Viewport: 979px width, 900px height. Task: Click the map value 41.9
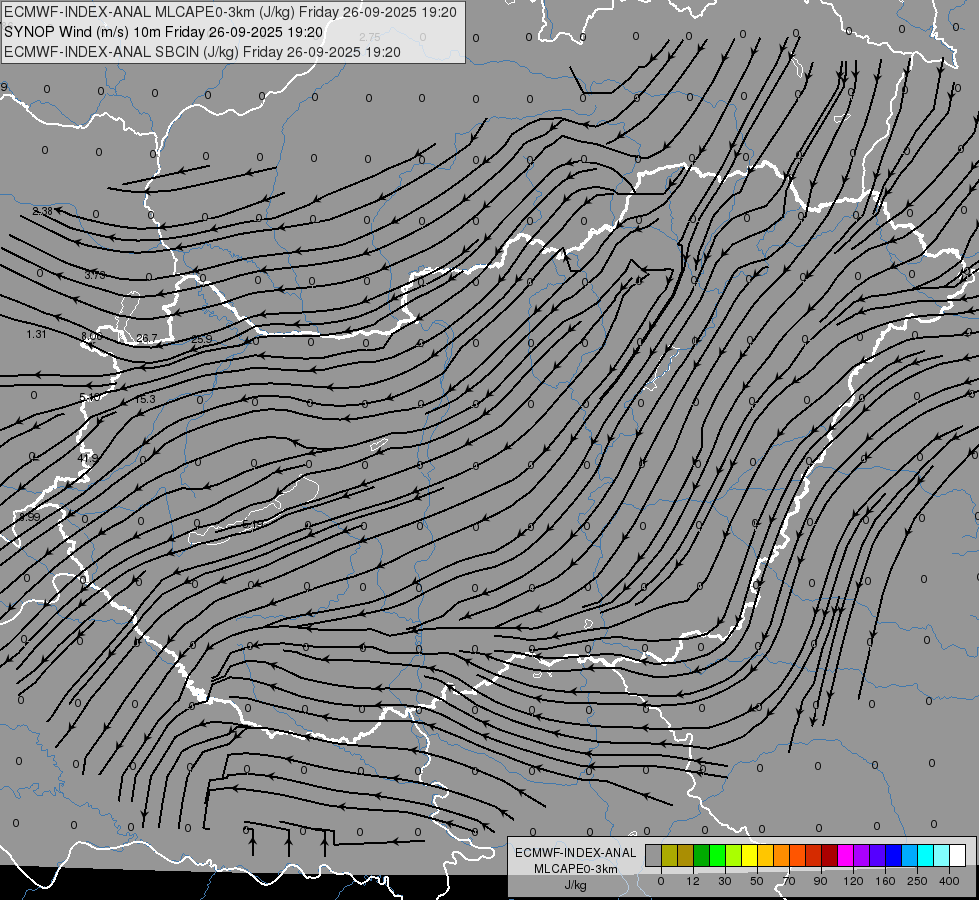(x=88, y=458)
